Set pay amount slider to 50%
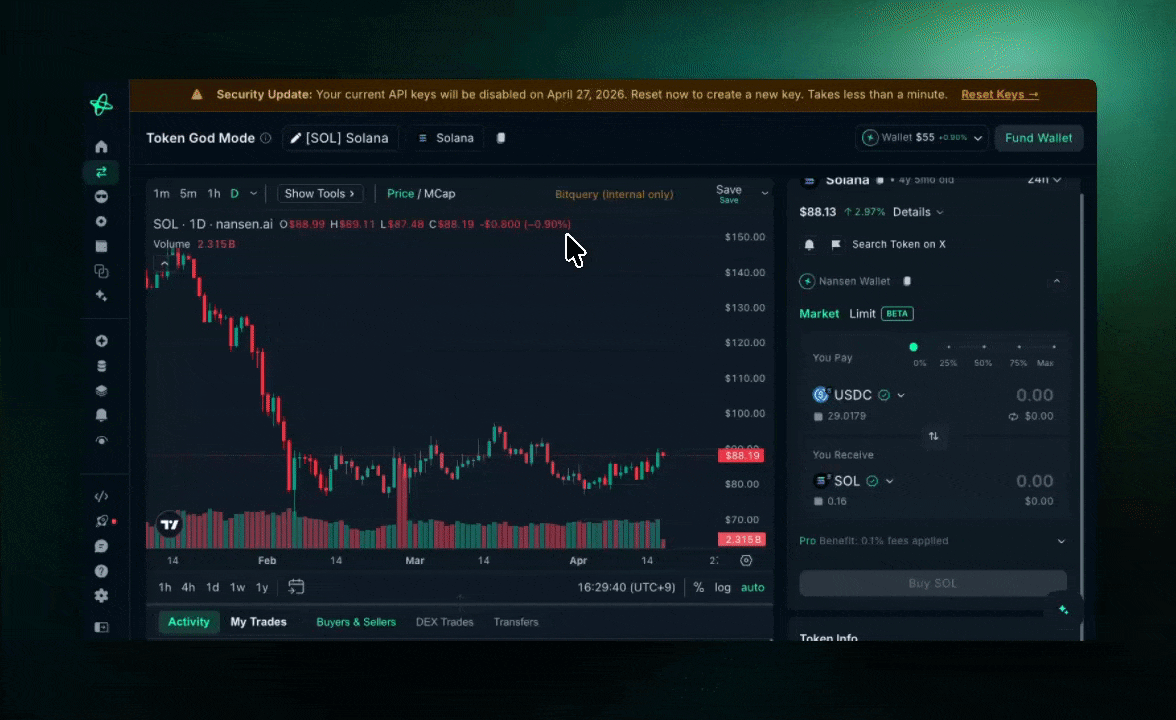The height and width of the screenshot is (720, 1176). (983, 347)
